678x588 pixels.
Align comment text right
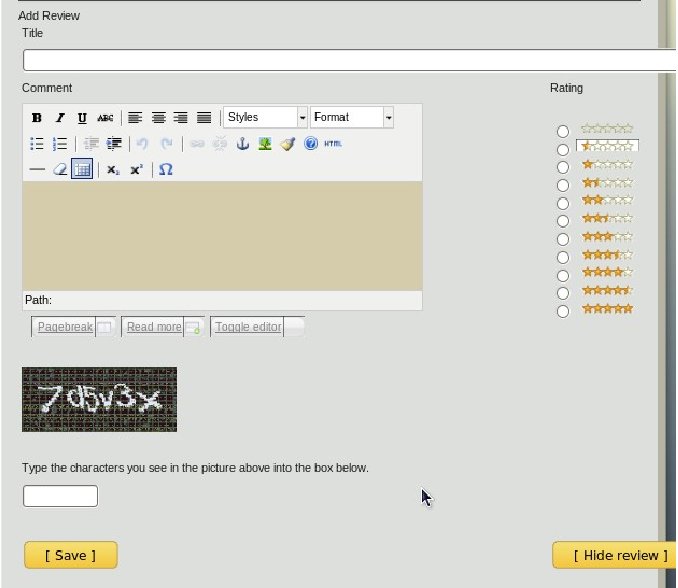tap(180, 118)
